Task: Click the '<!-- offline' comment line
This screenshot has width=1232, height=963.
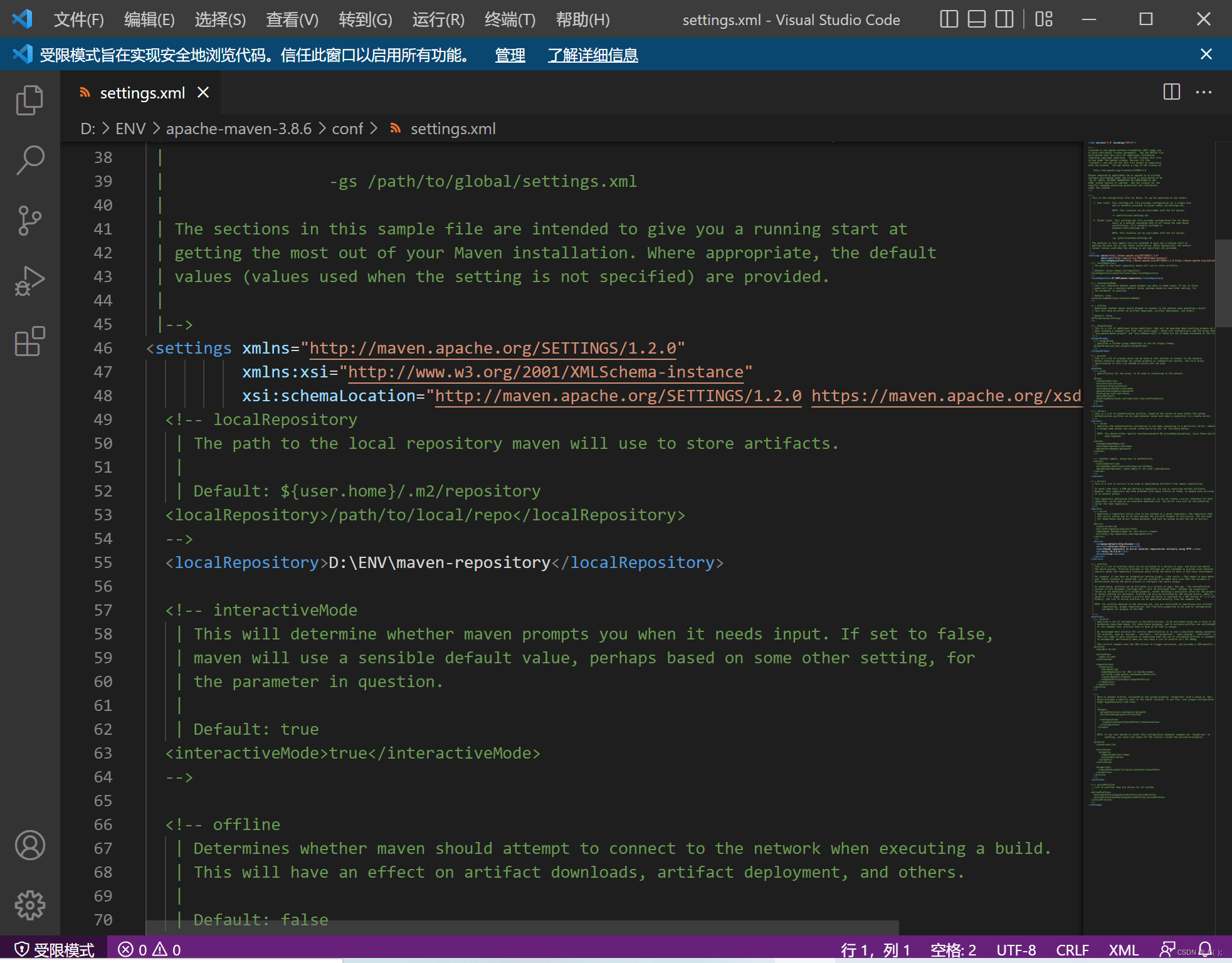Action: [x=223, y=824]
